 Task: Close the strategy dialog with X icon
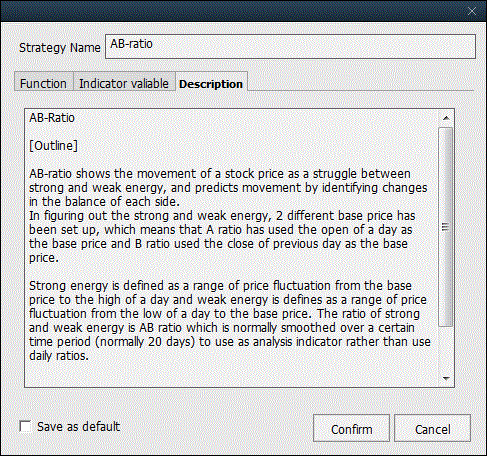(x=472, y=11)
